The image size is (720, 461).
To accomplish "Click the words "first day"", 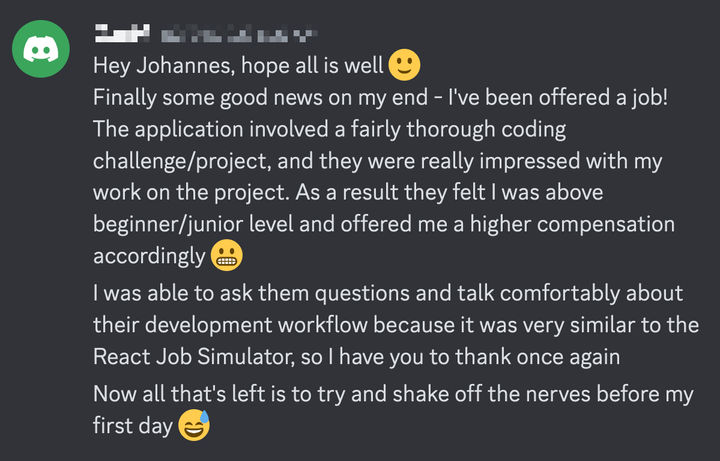I will (x=132, y=426).
